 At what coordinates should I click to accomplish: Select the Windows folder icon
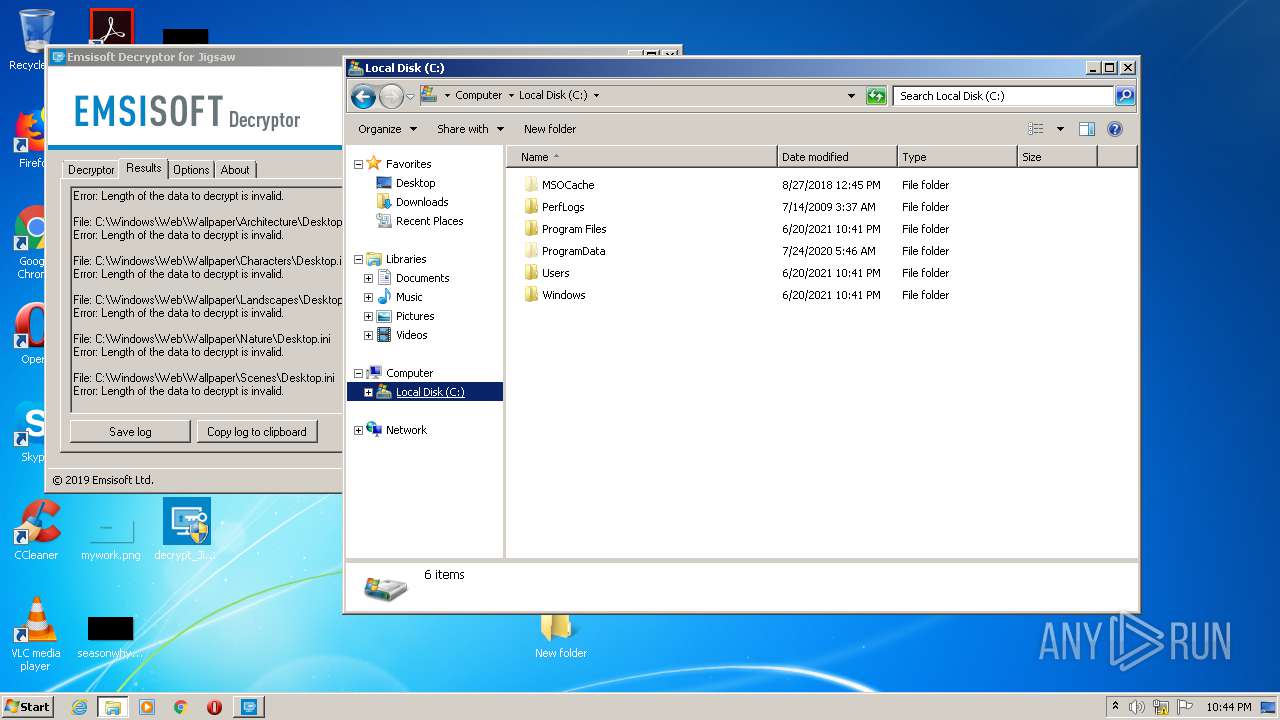531,295
